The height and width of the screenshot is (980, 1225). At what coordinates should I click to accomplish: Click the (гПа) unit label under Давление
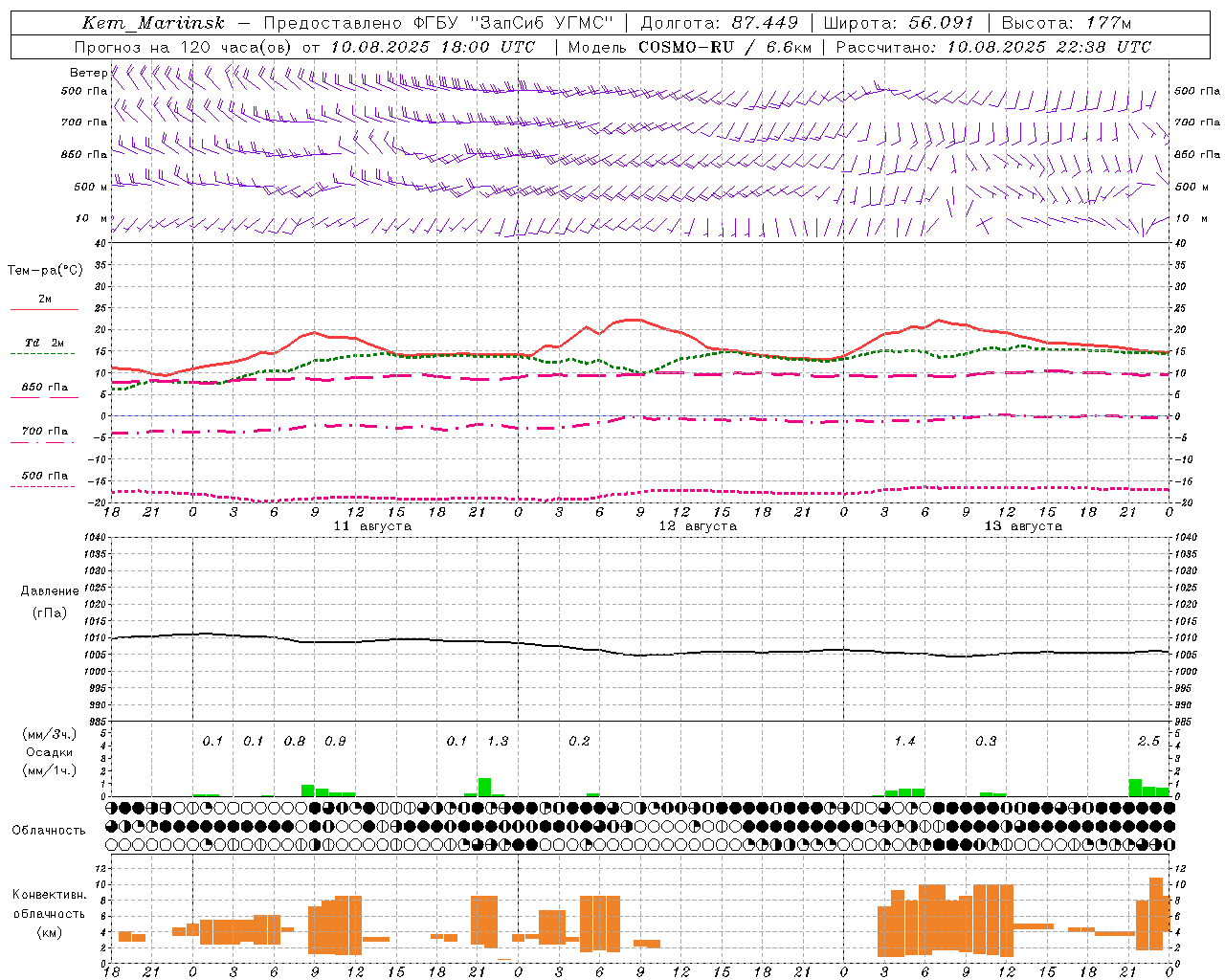[x=50, y=613]
